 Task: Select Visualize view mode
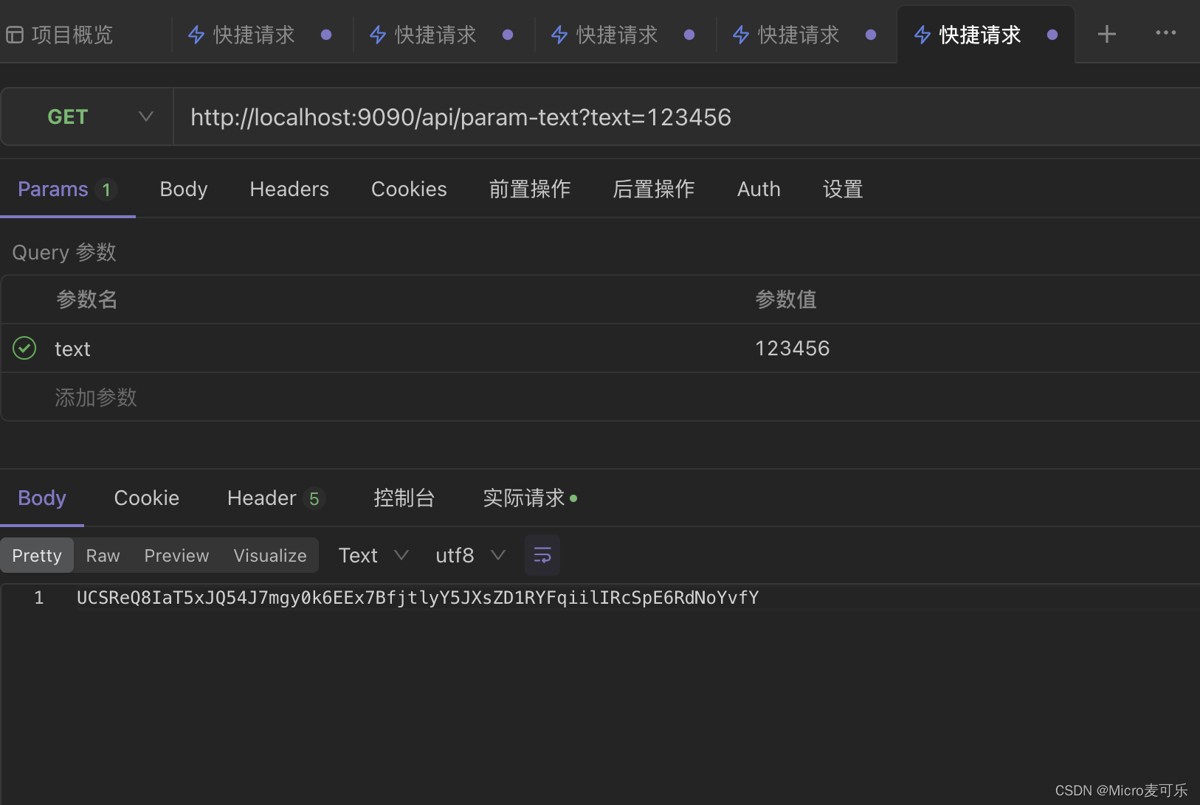tap(270, 555)
